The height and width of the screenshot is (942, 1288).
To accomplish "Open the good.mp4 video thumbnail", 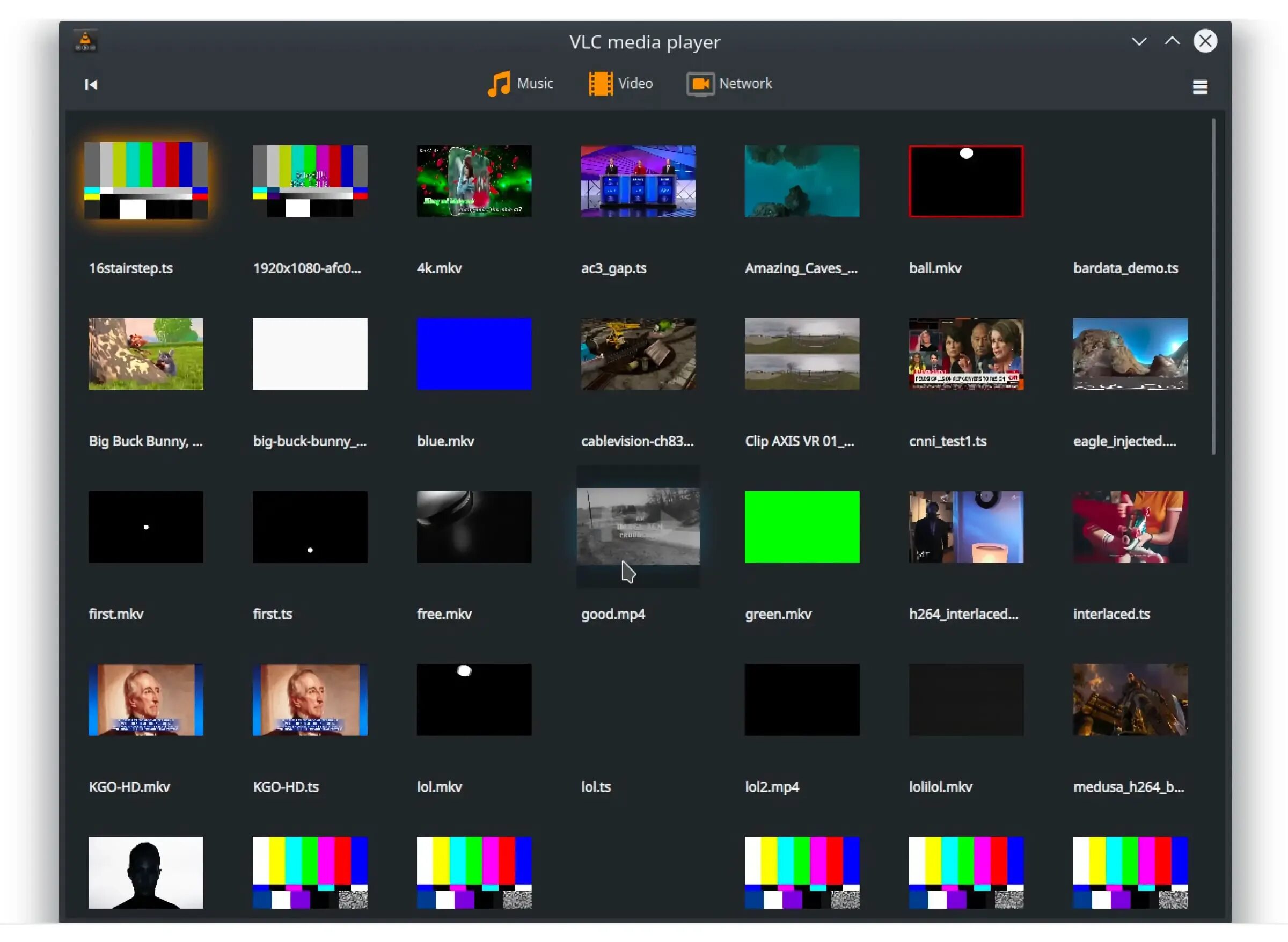I will (x=638, y=527).
